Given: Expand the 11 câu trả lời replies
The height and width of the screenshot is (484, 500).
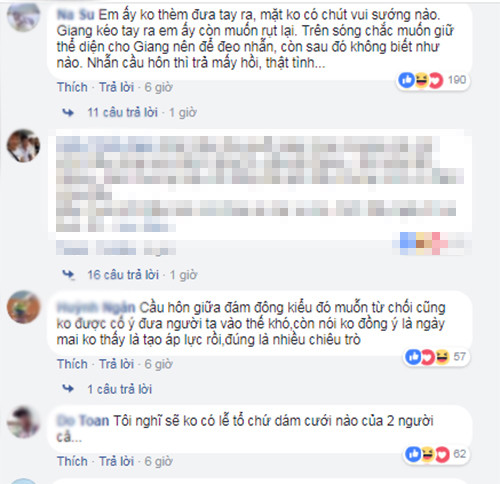Looking at the screenshot, I should tap(123, 113).
